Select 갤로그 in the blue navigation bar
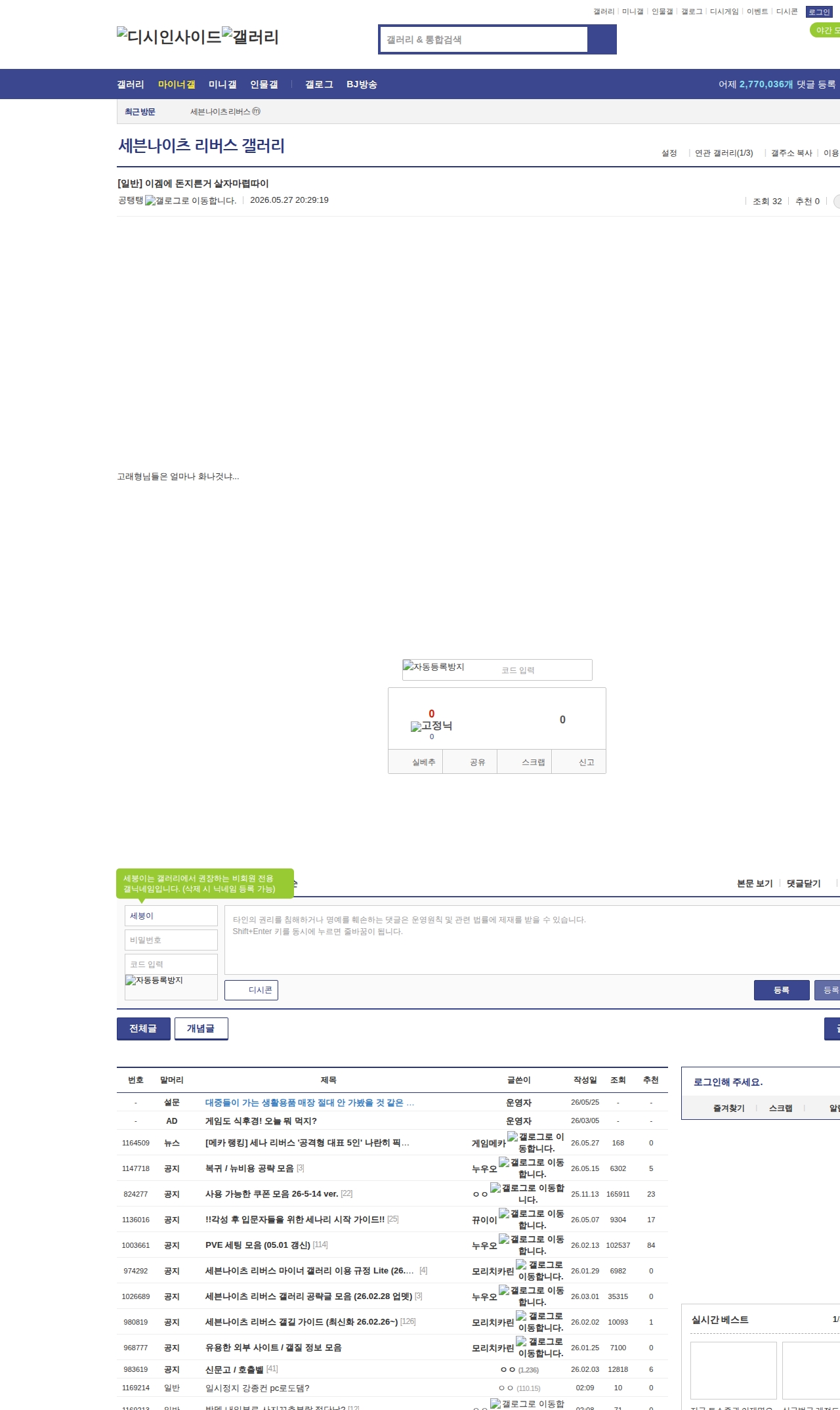The image size is (840, 1410). pyautogui.click(x=319, y=84)
